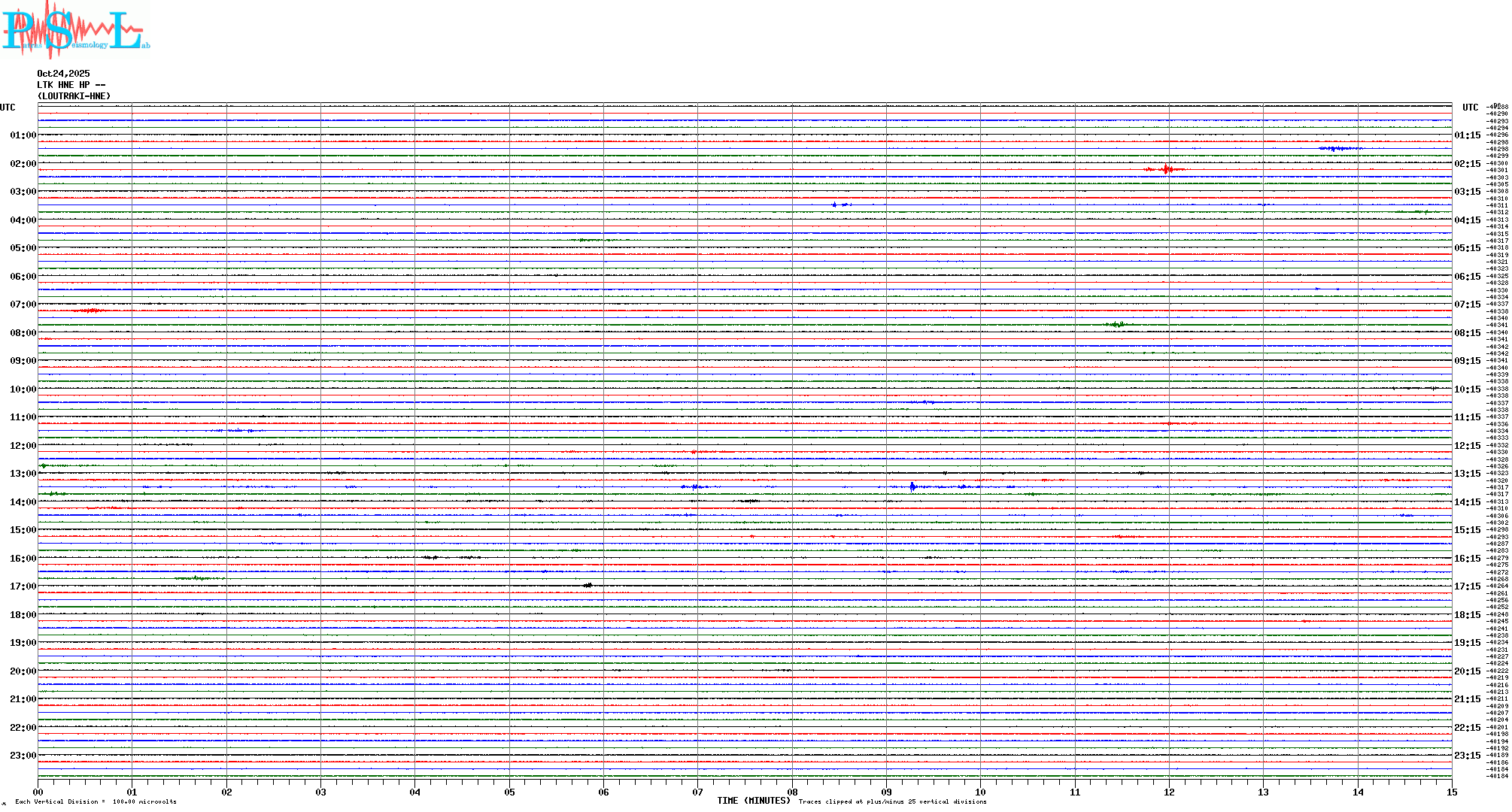Click the traces clipped footnote text
Screen dimensions: 1512x812
tap(892, 801)
